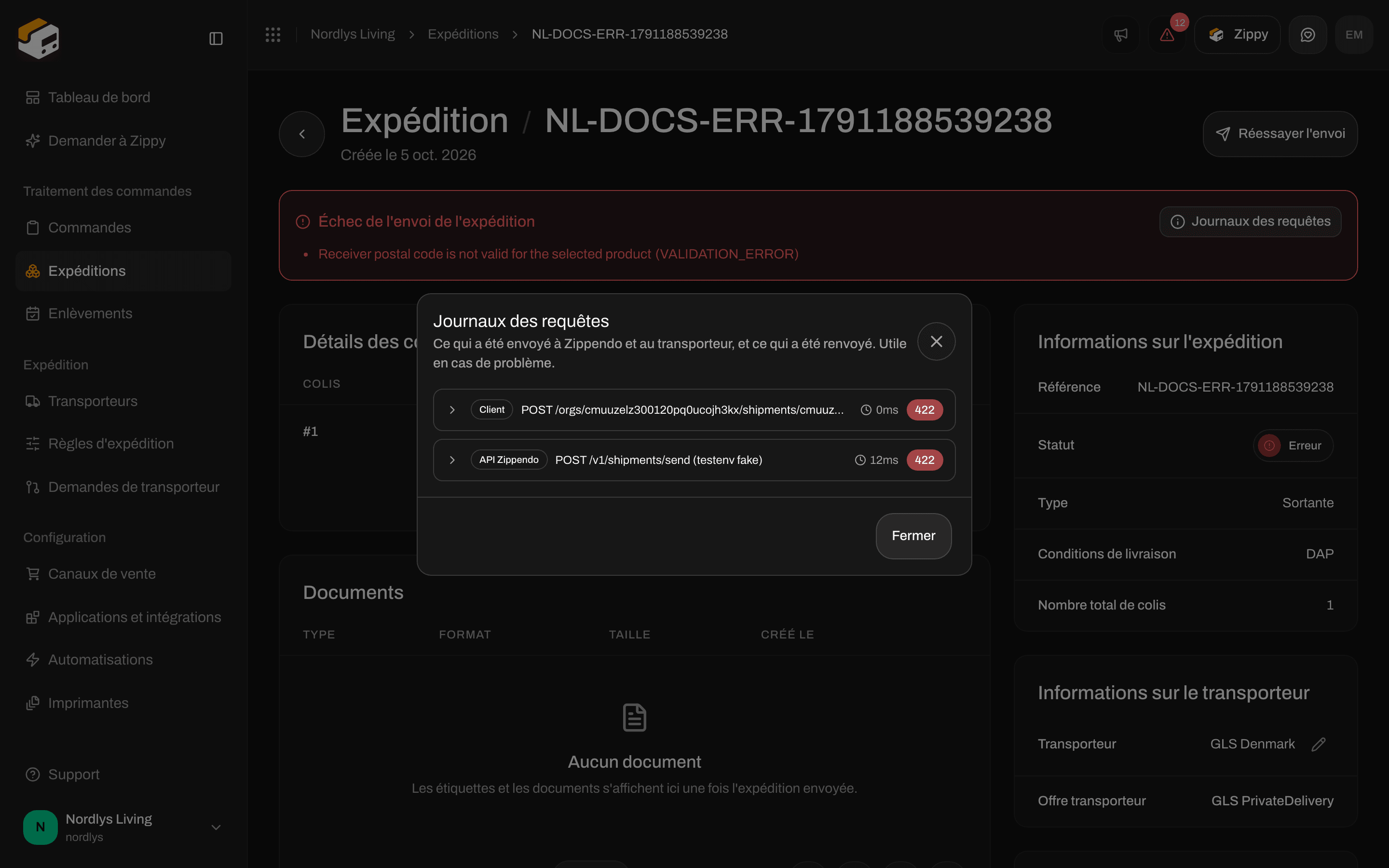Open Demander à Zippy in sidebar
This screenshot has width=1389, height=868.
pyautogui.click(x=123, y=141)
